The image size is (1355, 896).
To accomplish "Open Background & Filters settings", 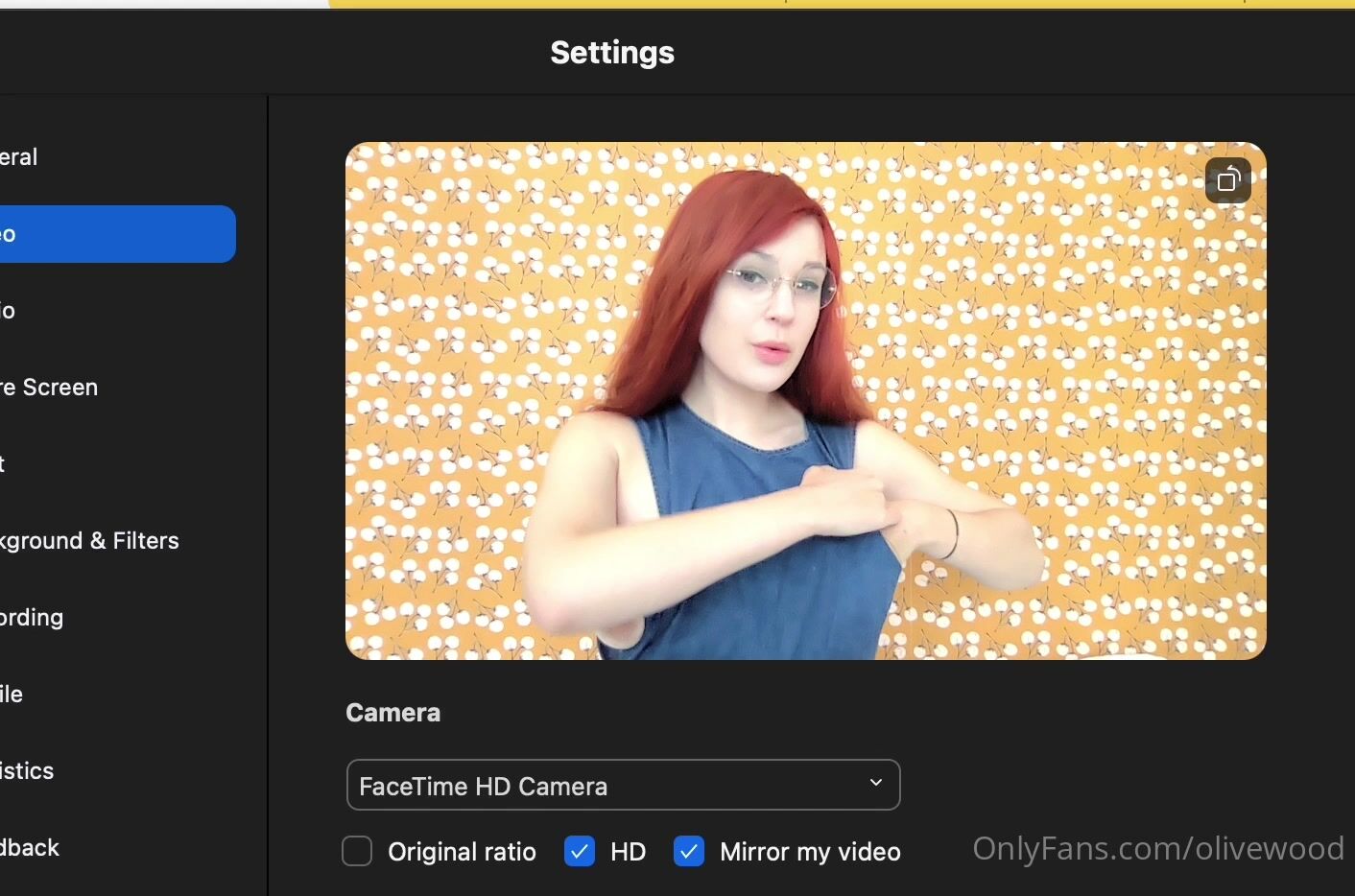I will point(90,541).
